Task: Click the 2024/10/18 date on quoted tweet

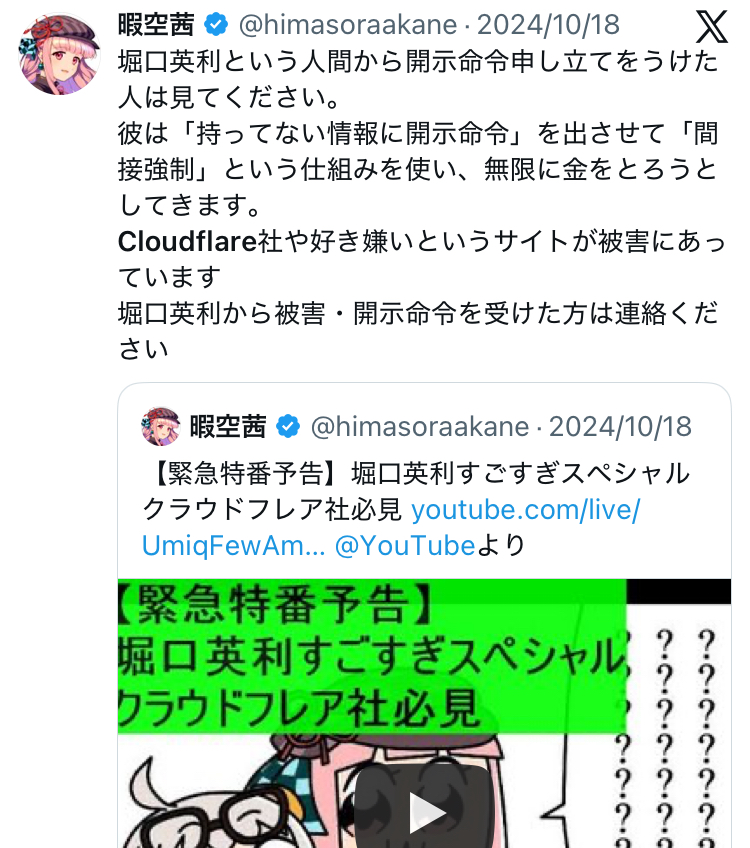Action: [620, 427]
